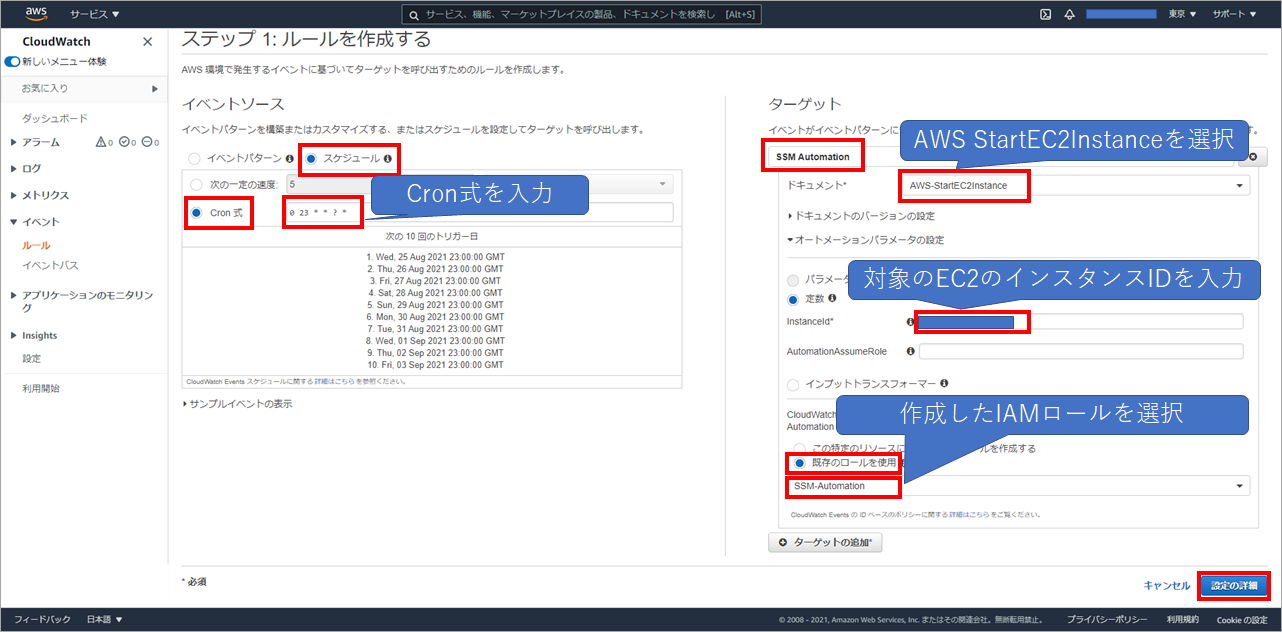Select the Cron 式 radio button
This screenshot has width=1282, height=632.
pyautogui.click(x=195, y=212)
